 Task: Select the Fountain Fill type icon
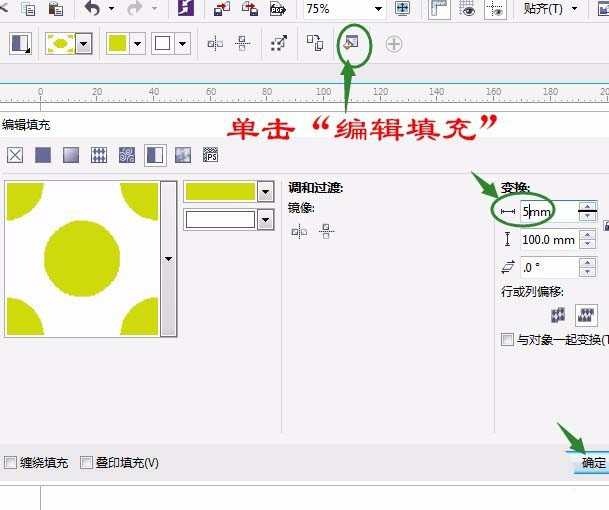click(x=71, y=155)
